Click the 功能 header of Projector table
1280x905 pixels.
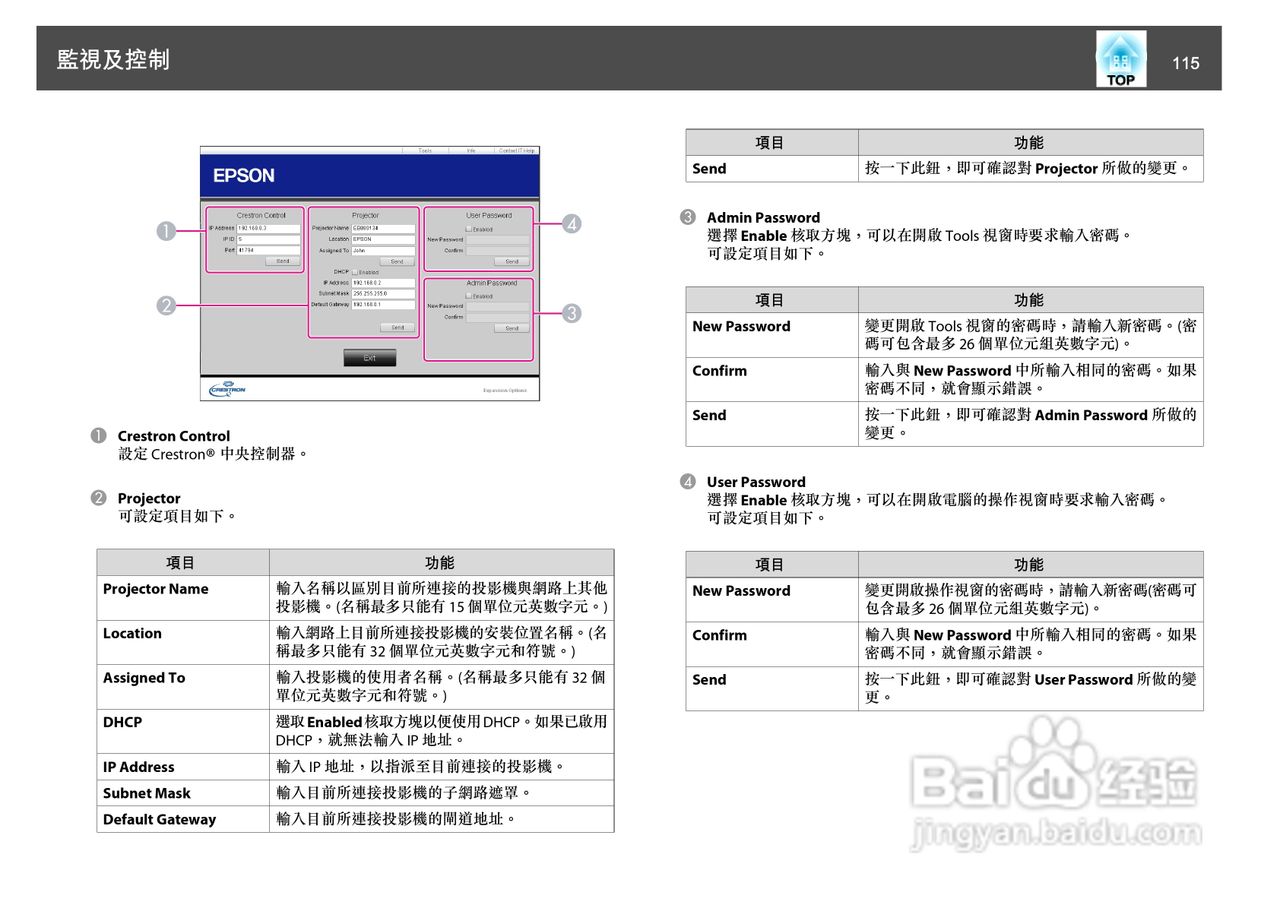coord(440,563)
